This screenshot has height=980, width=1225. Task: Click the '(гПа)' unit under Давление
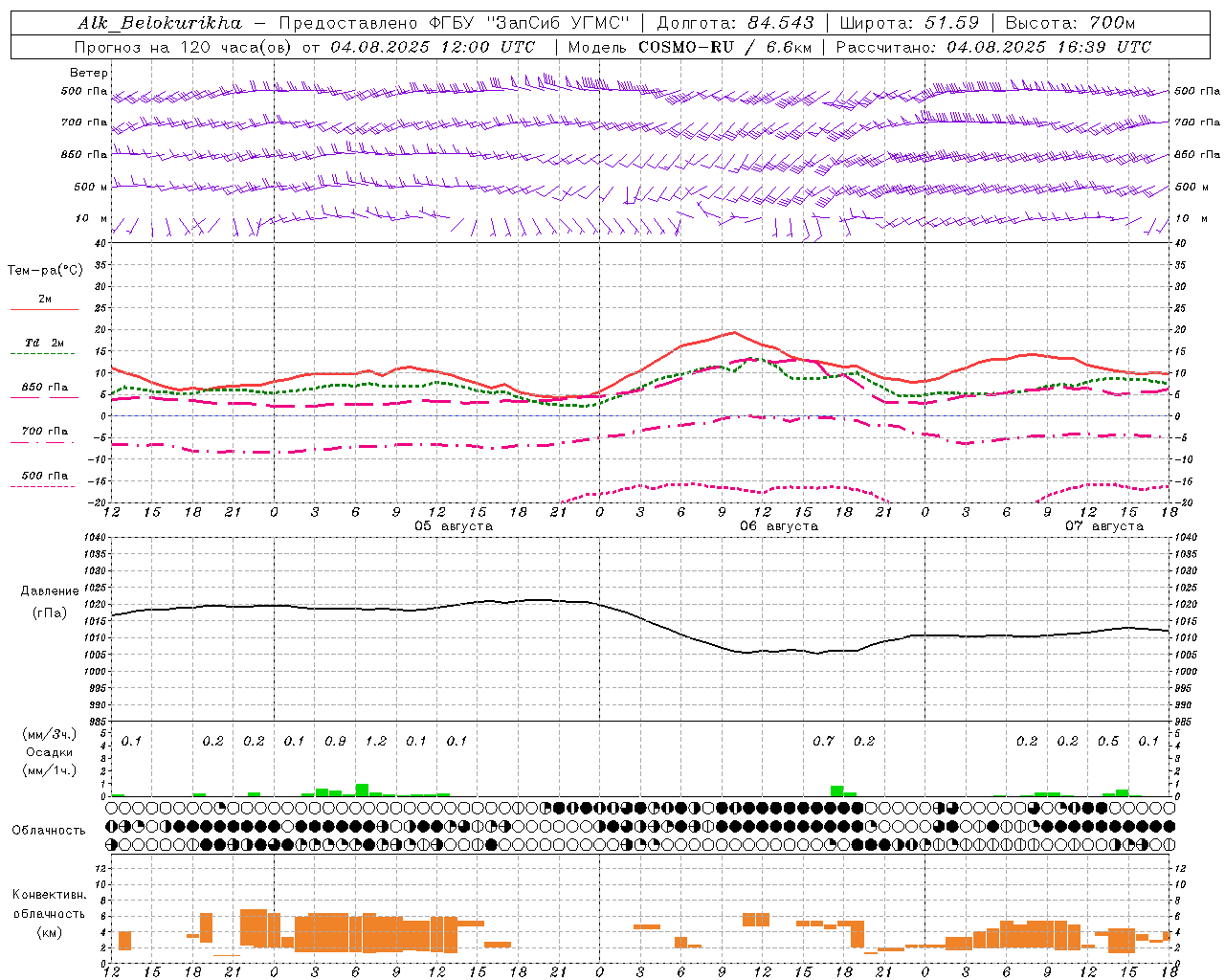tap(50, 613)
